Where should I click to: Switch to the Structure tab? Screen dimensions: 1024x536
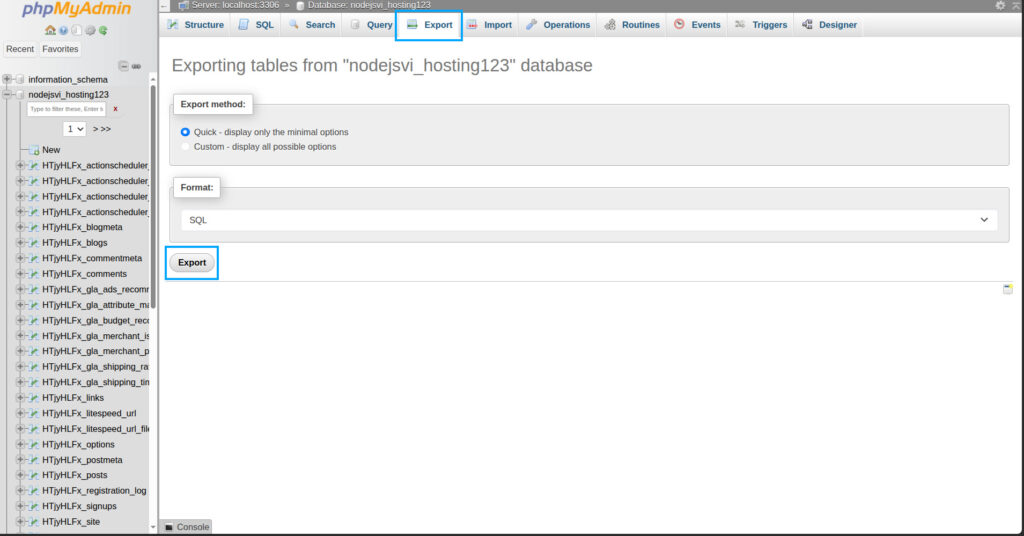click(195, 25)
